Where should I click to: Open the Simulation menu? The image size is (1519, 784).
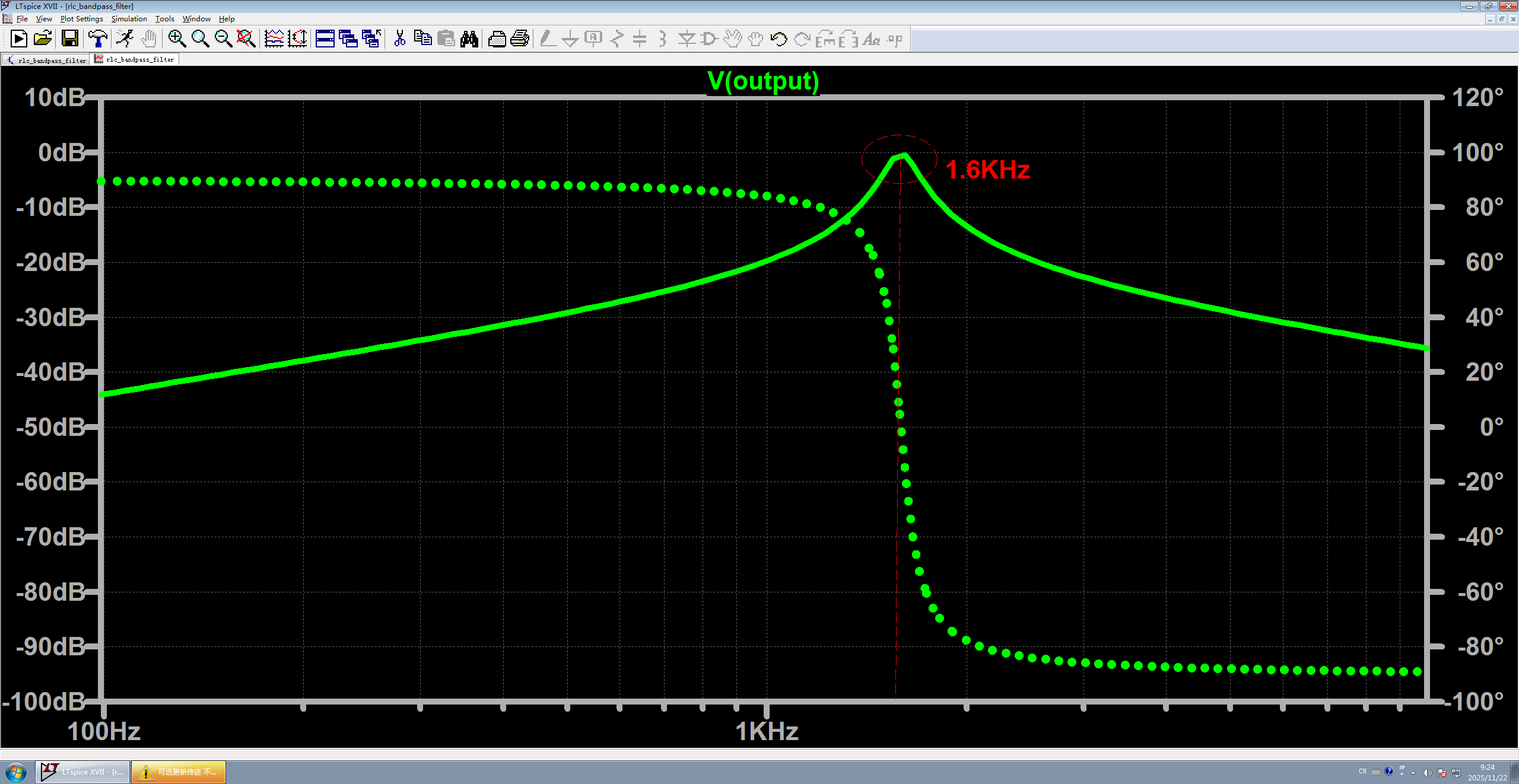(x=129, y=19)
